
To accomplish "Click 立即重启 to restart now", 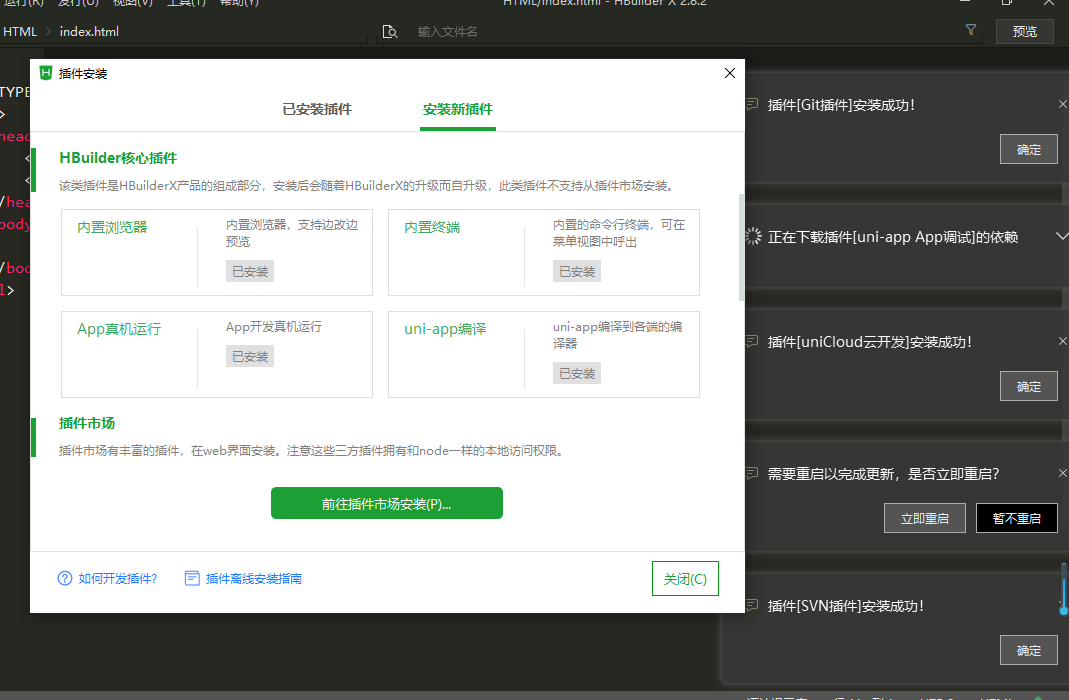I will (x=924, y=518).
